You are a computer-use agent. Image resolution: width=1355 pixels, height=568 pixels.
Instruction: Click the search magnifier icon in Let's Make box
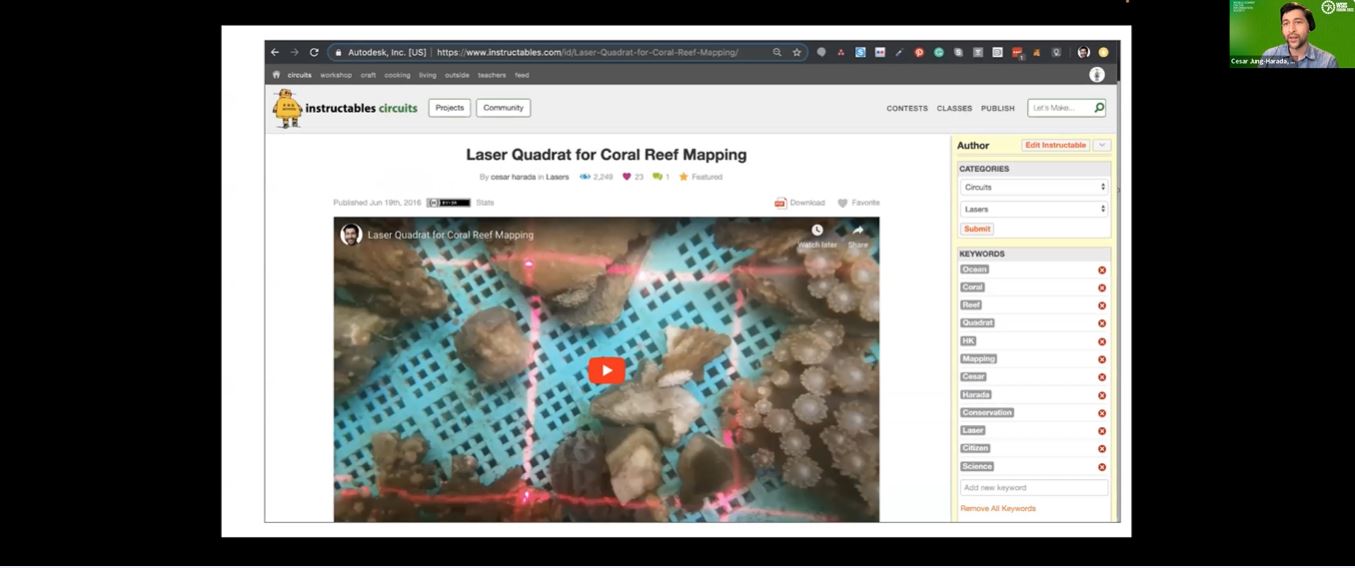tap(1099, 108)
